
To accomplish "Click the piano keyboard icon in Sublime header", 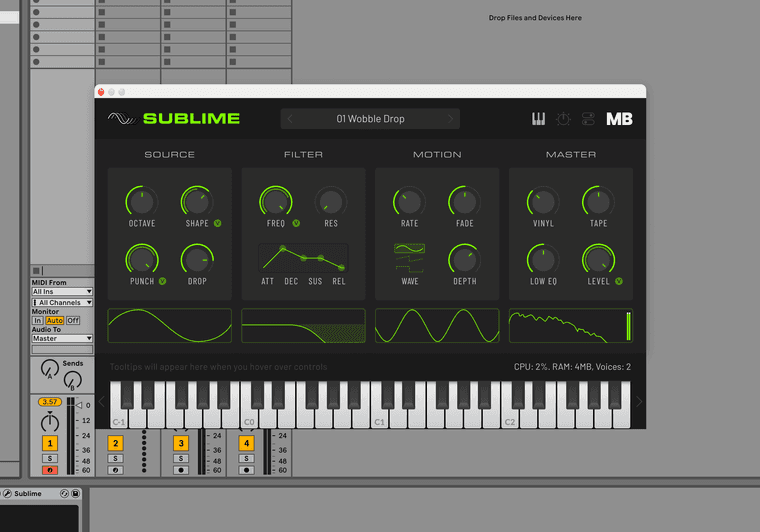I will pyautogui.click(x=538, y=119).
